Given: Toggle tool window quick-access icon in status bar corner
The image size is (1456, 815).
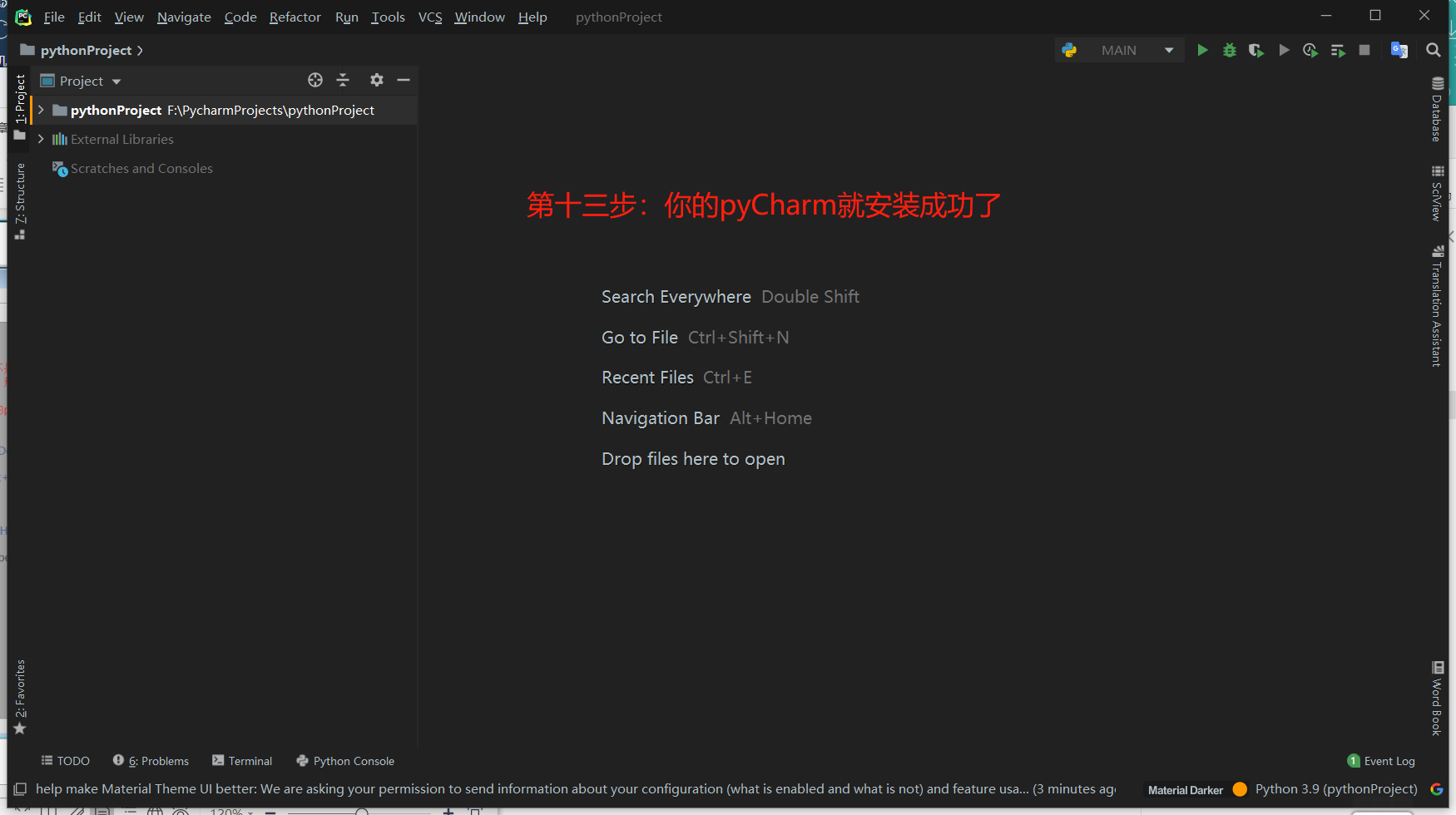Looking at the screenshot, I should [x=21, y=789].
